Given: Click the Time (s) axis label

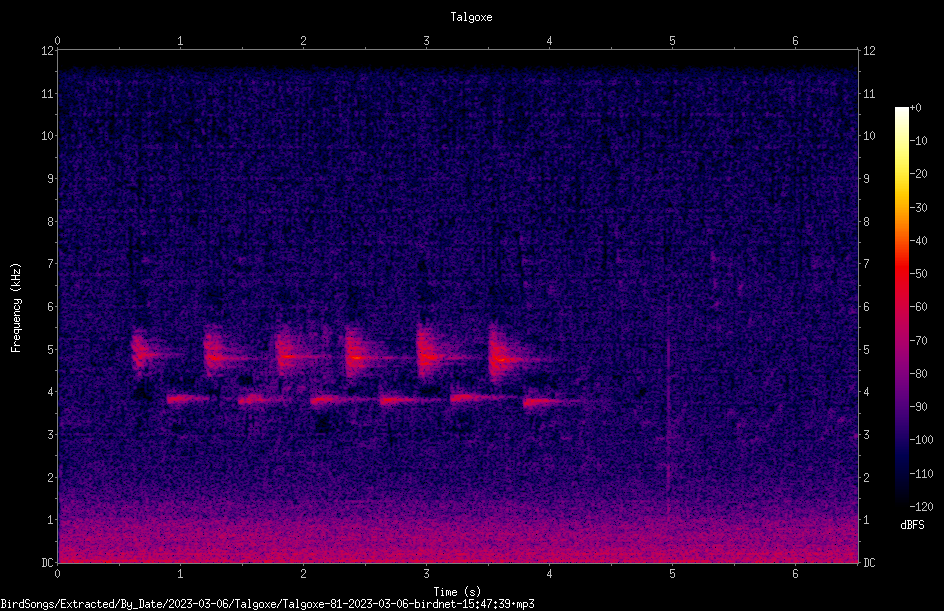Looking at the screenshot, I should coord(457,592).
